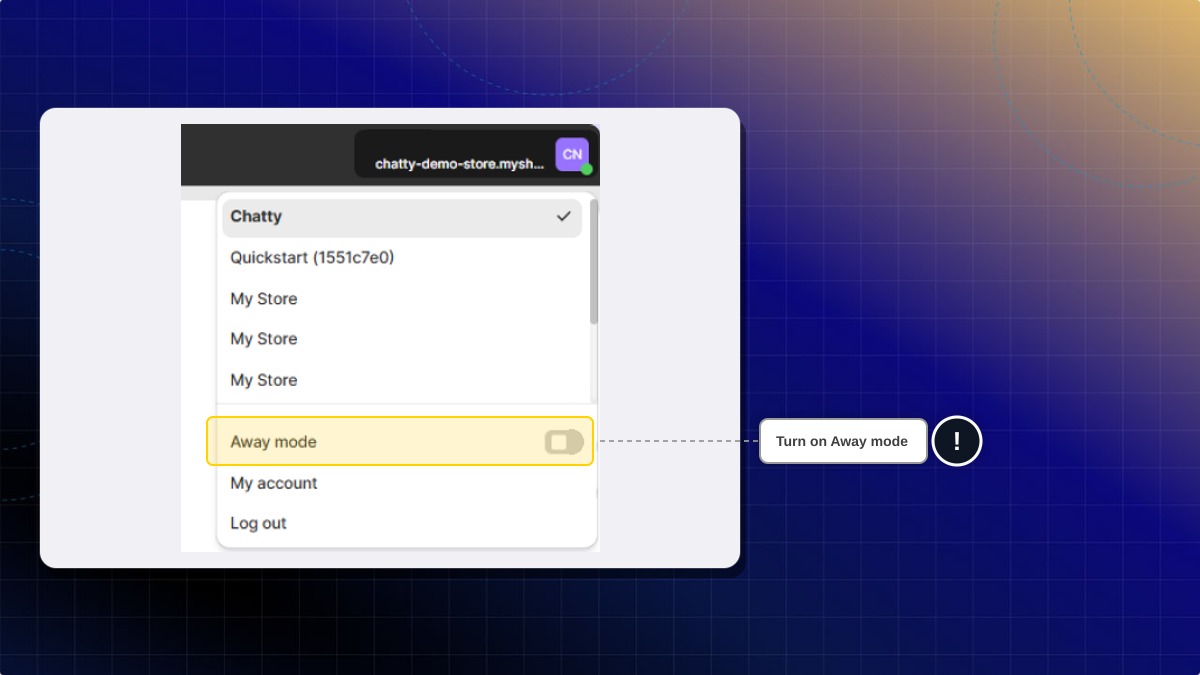Viewport: 1200px width, 675px height.
Task: Click the store list scrollbar
Action: (x=594, y=262)
